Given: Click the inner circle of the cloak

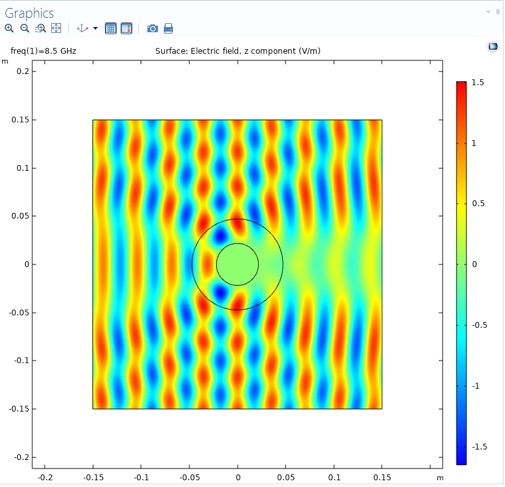Looking at the screenshot, I should click(237, 264).
